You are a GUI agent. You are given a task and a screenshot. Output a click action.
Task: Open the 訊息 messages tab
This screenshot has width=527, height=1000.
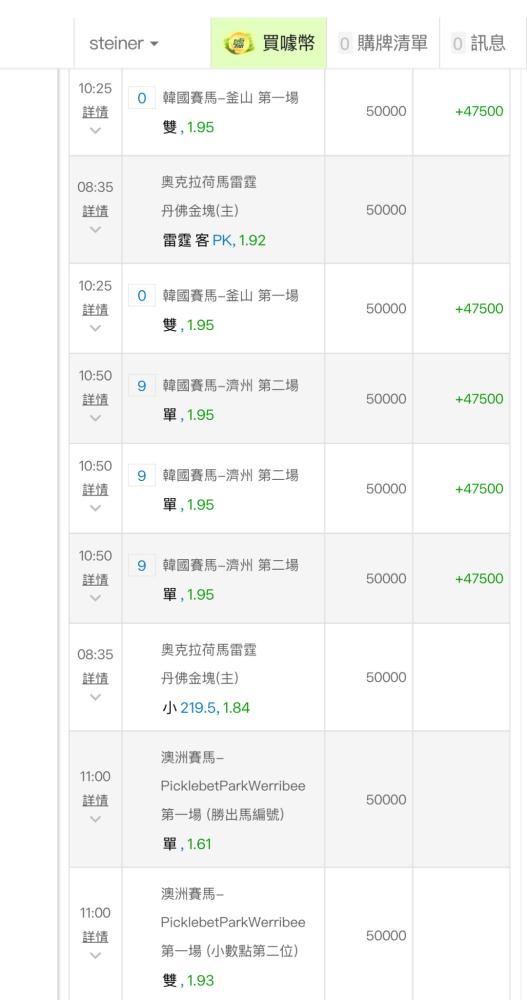(x=479, y=43)
